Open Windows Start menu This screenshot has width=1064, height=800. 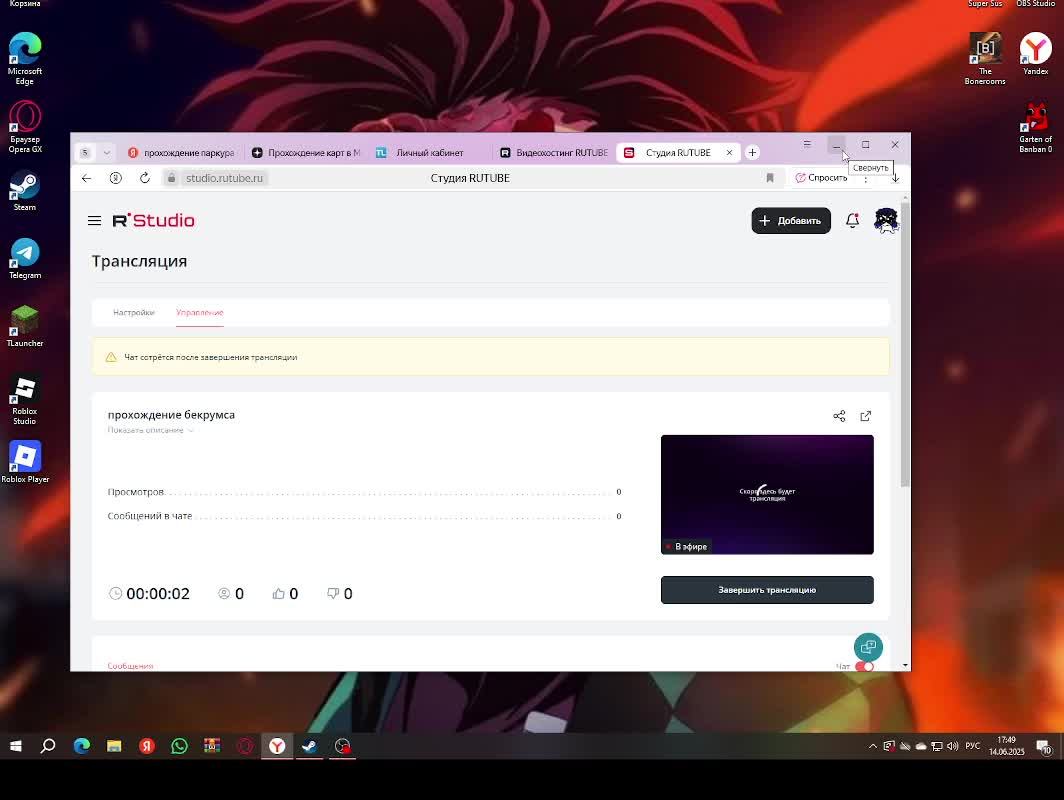[16, 746]
